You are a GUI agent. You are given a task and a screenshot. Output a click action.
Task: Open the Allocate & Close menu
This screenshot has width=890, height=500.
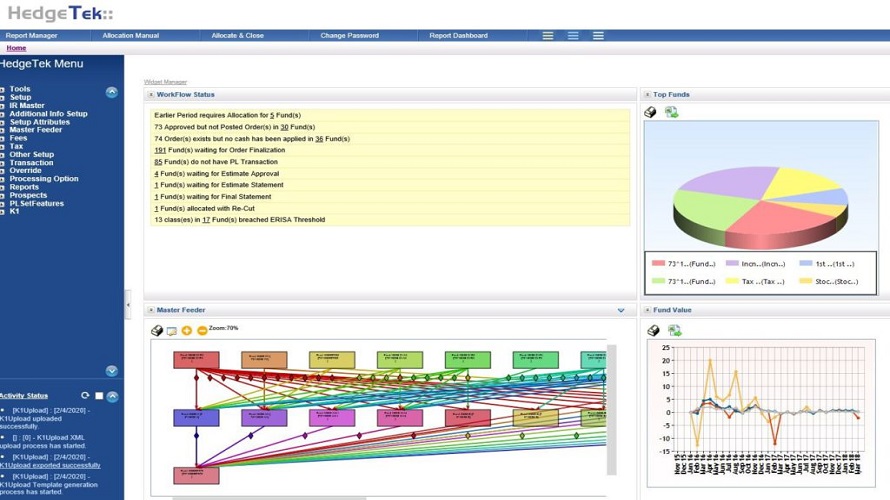(x=238, y=35)
